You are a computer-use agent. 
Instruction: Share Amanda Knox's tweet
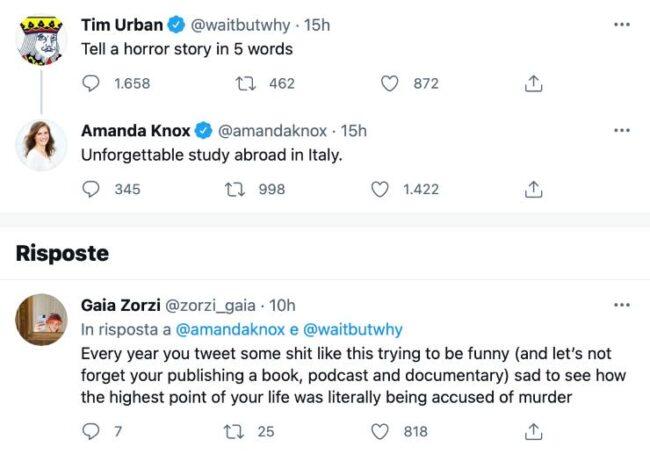pyautogui.click(x=533, y=189)
